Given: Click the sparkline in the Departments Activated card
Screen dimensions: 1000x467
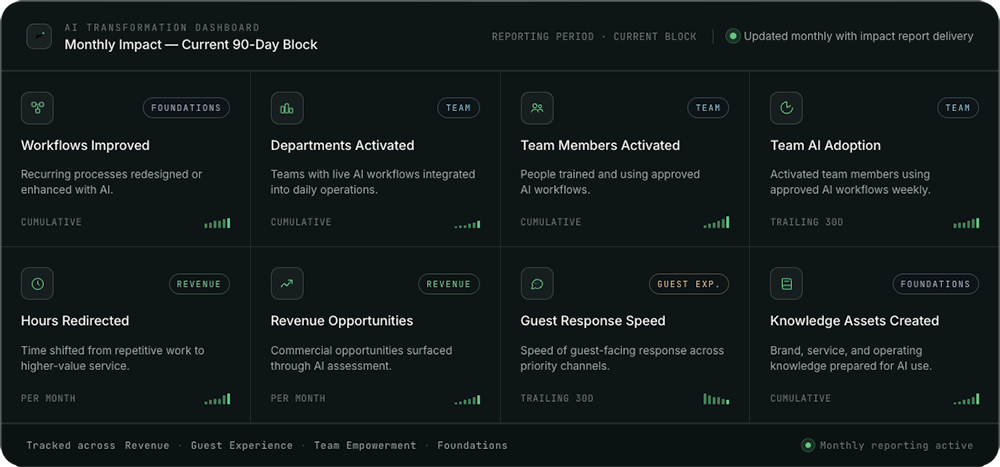Looking at the screenshot, I should [x=467, y=224].
